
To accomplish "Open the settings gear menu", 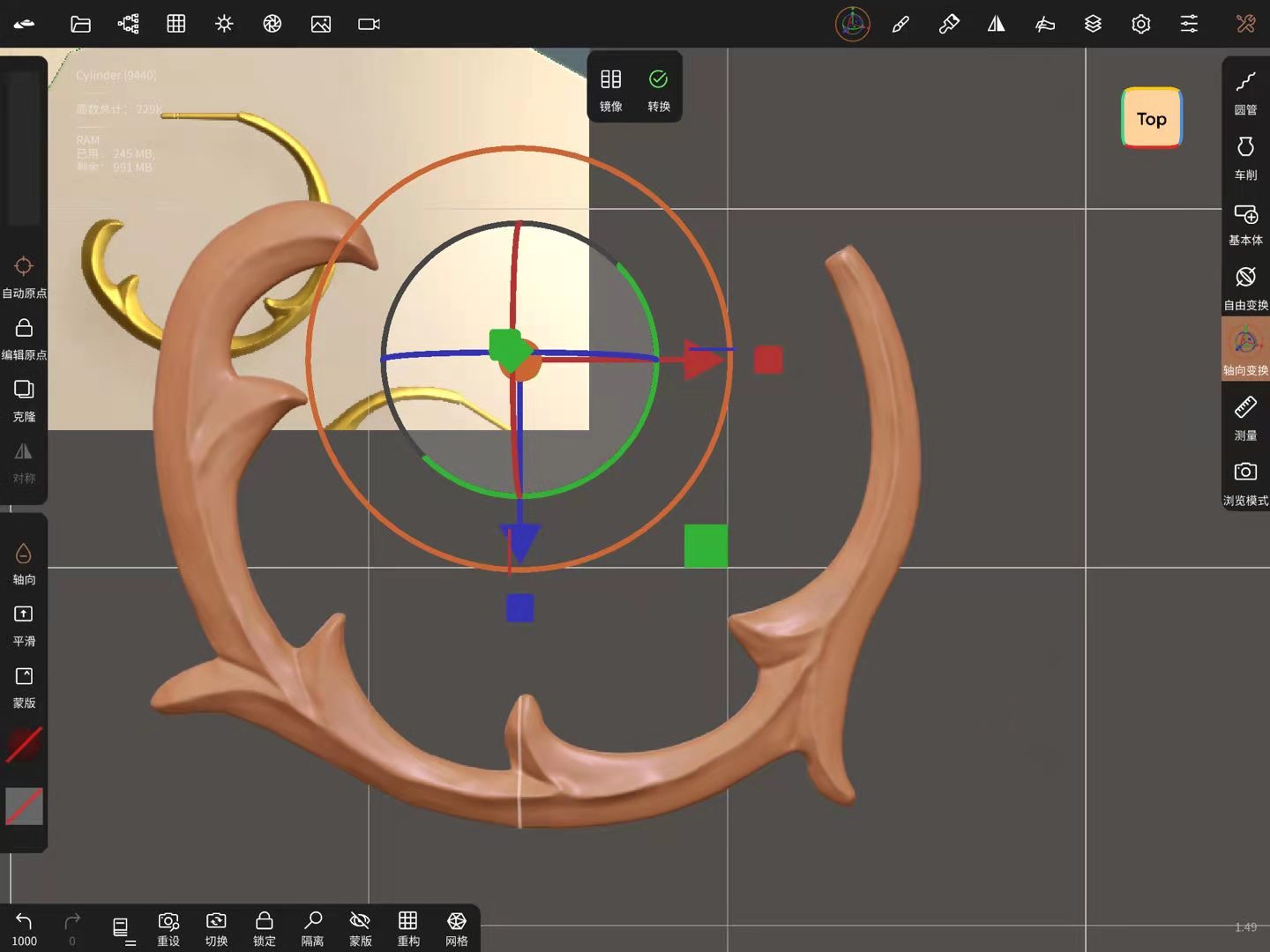I will (1141, 24).
